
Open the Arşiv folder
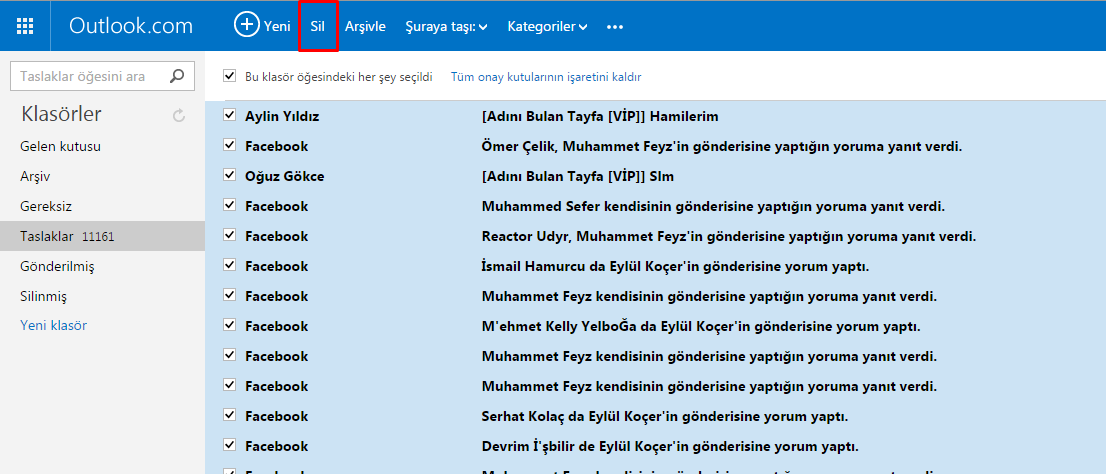[35, 176]
